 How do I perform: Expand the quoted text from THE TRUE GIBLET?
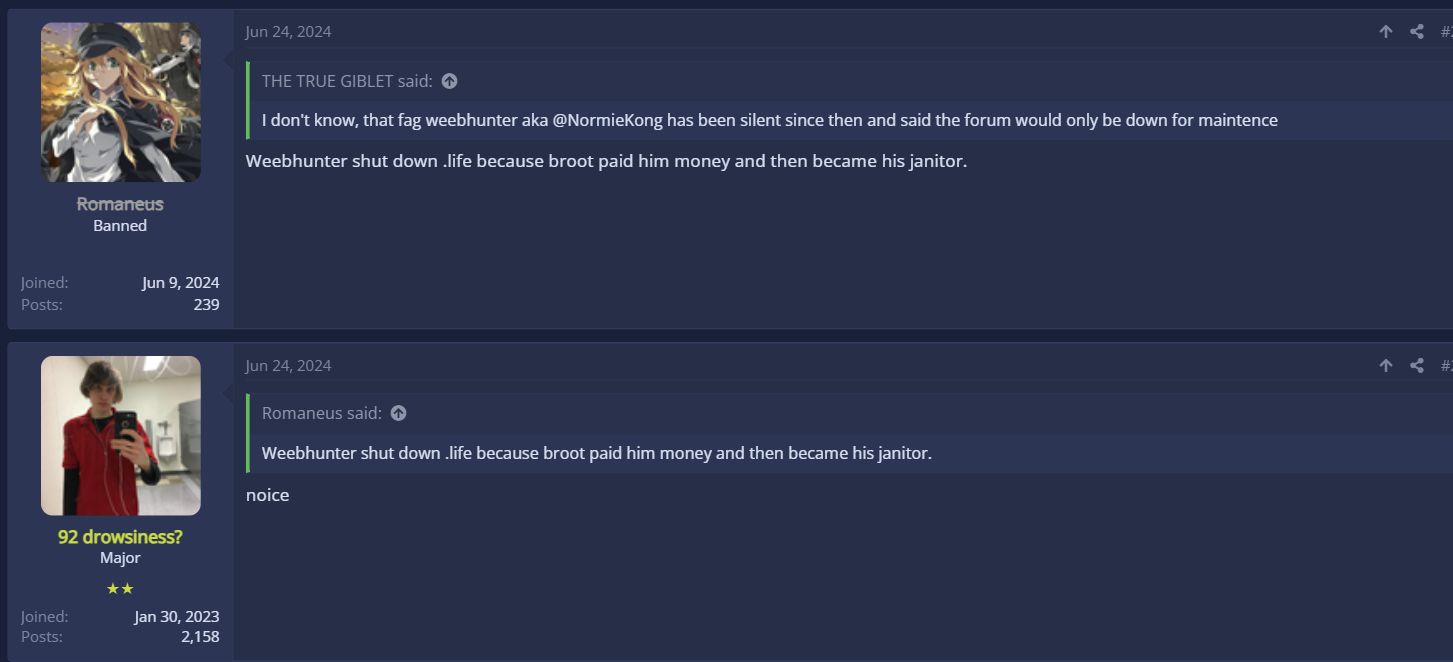click(x=769, y=120)
